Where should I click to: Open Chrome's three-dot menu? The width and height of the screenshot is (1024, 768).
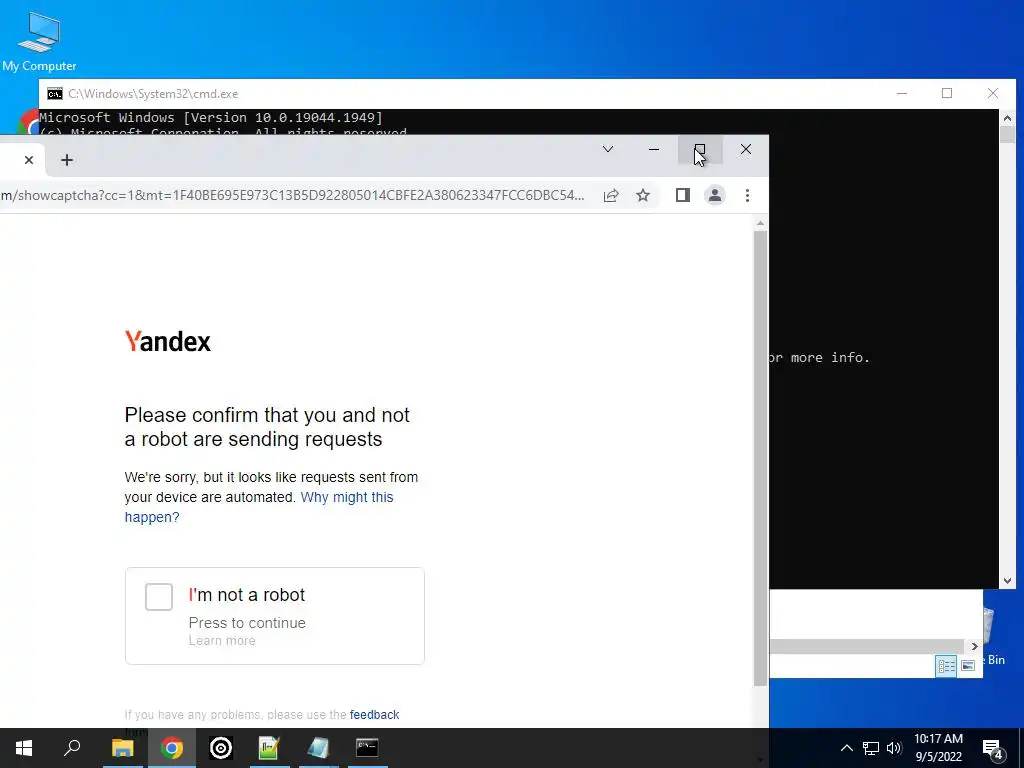[x=747, y=195]
